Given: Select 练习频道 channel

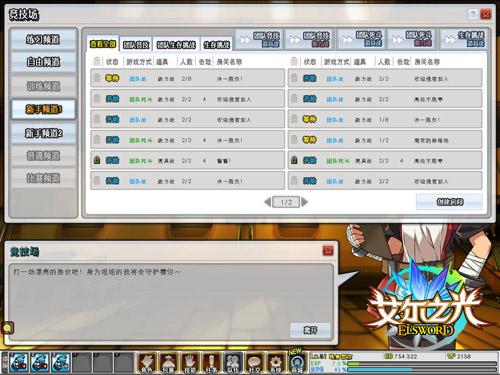Looking at the screenshot, I should [x=43, y=40].
